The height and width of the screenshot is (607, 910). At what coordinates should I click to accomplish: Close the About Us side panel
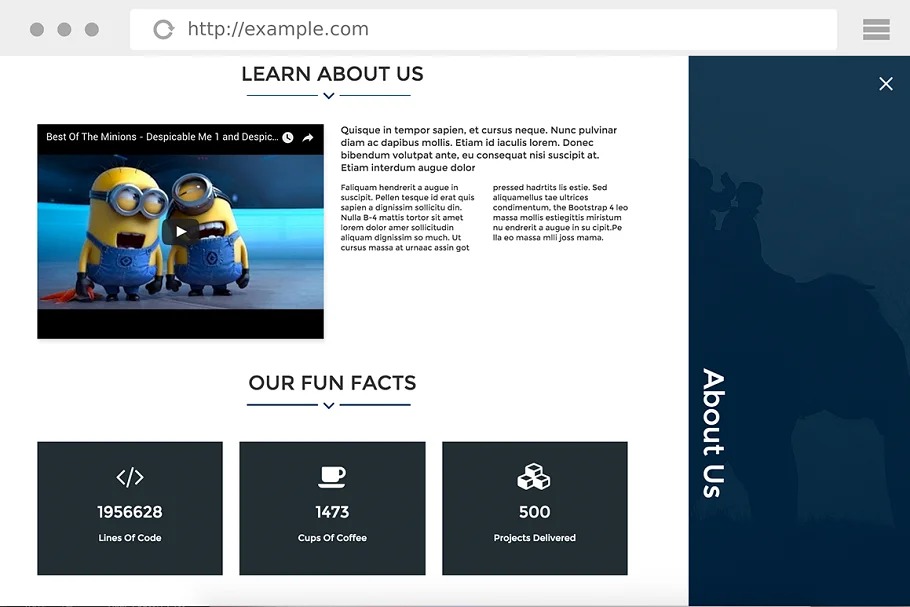point(885,84)
